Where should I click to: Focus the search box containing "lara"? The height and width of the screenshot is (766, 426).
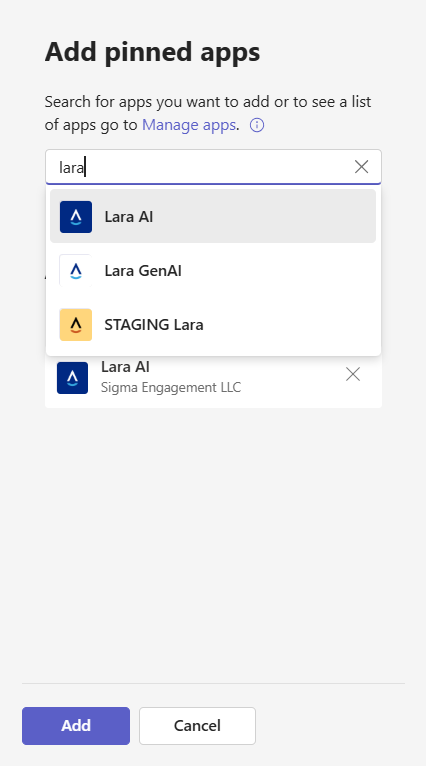coord(213,167)
